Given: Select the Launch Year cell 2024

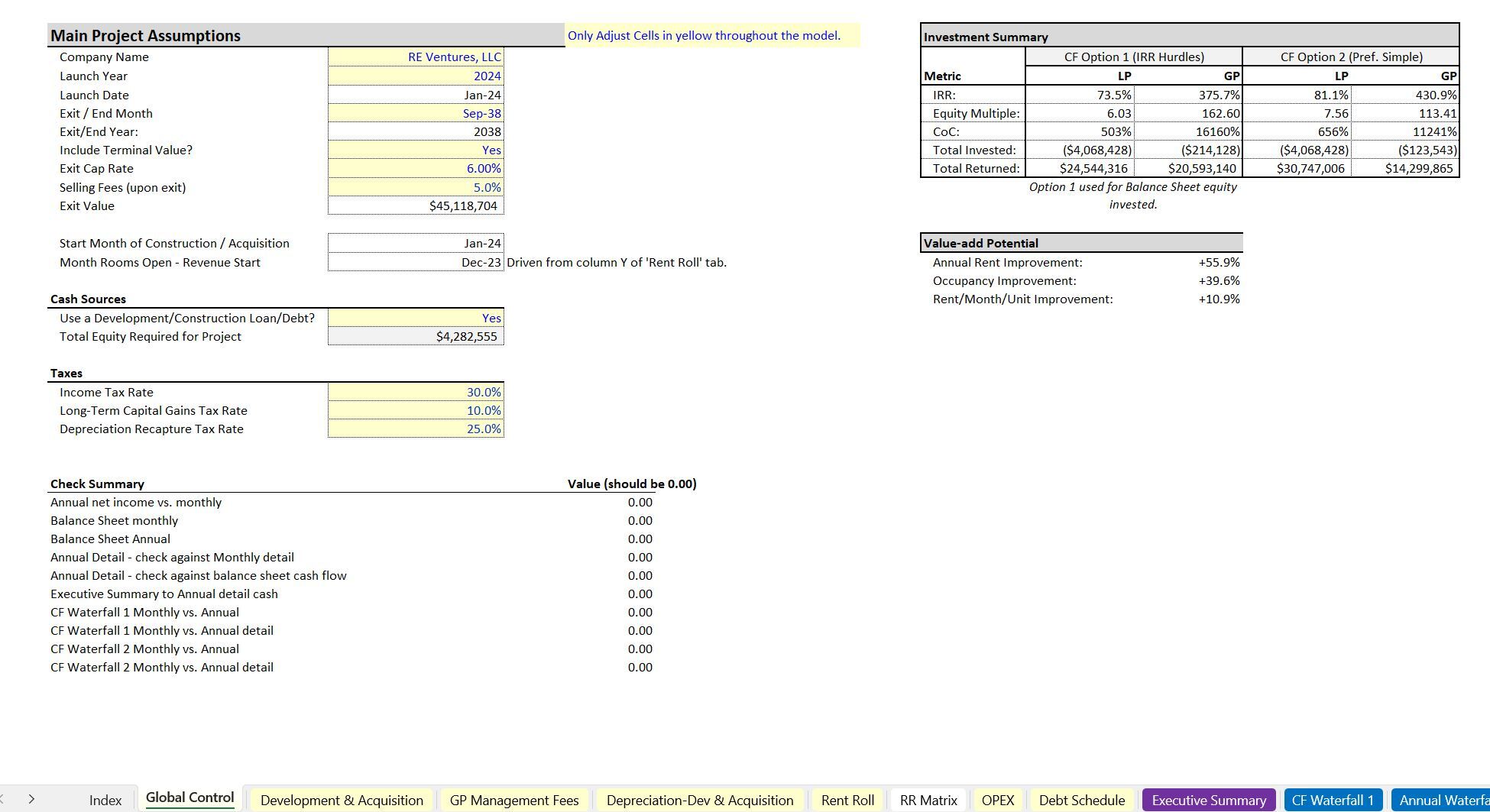Looking at the screenshot, I should coord(416,76).
